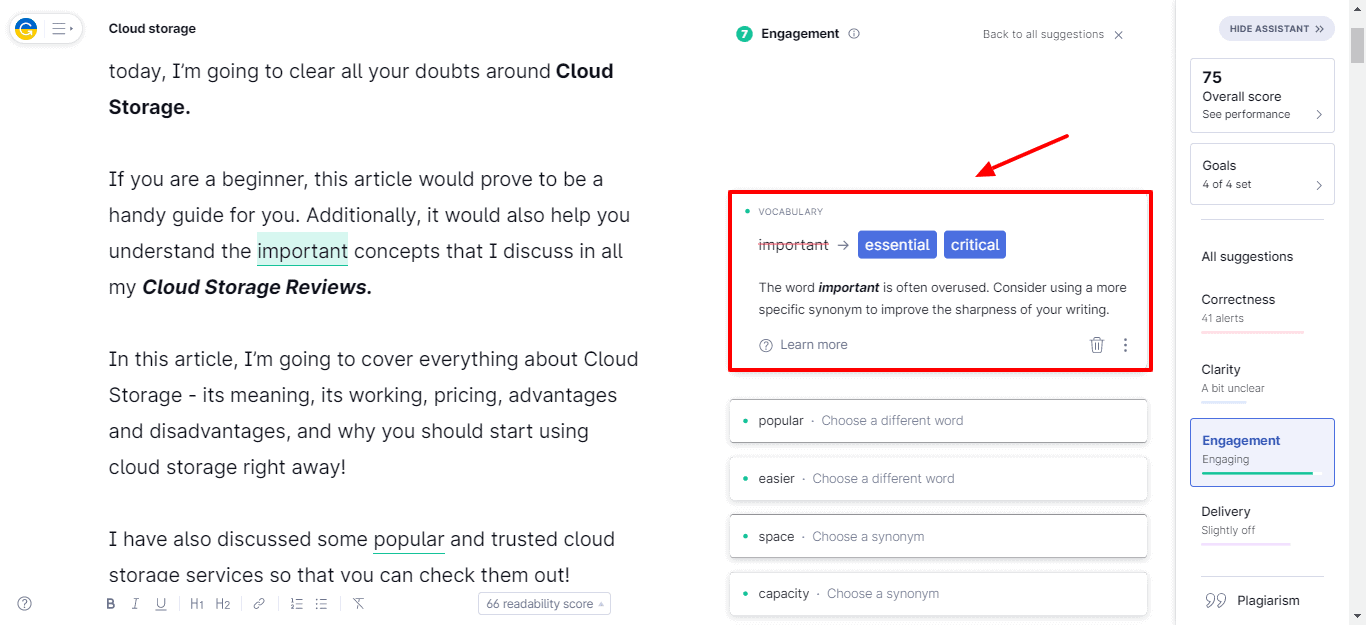Open more options on the vocabulary card
Image resolution: width=1366 pixels, height=625 pixels.
coord(1125,345)
